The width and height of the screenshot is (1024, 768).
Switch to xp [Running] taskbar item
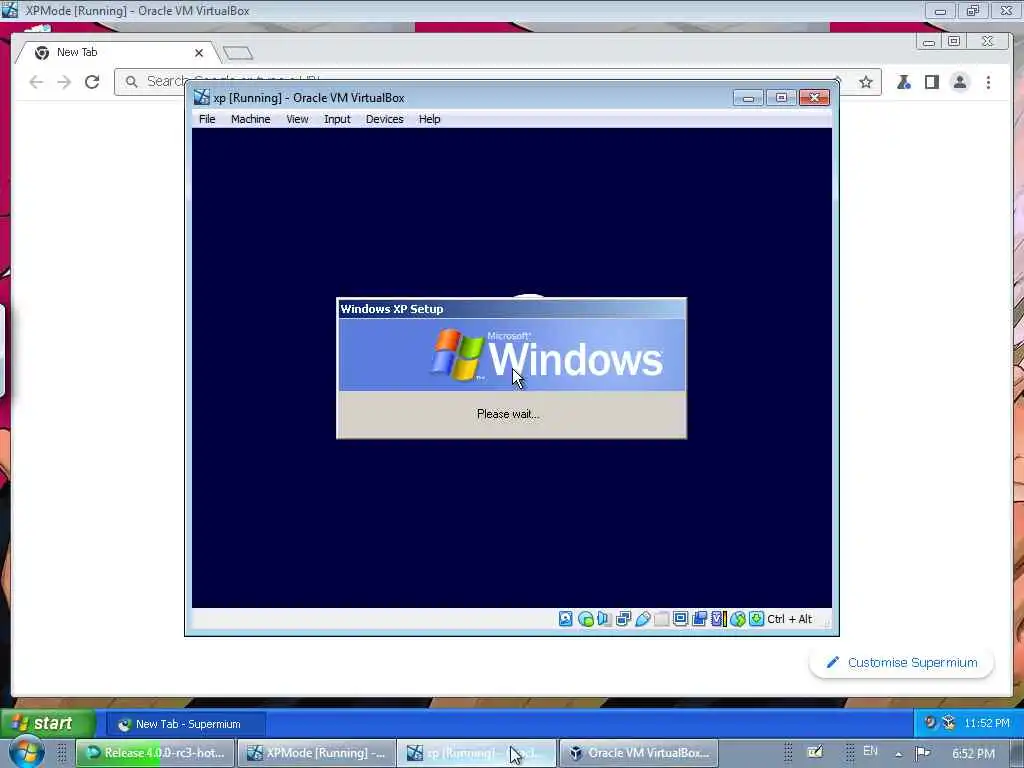point(477,753)
